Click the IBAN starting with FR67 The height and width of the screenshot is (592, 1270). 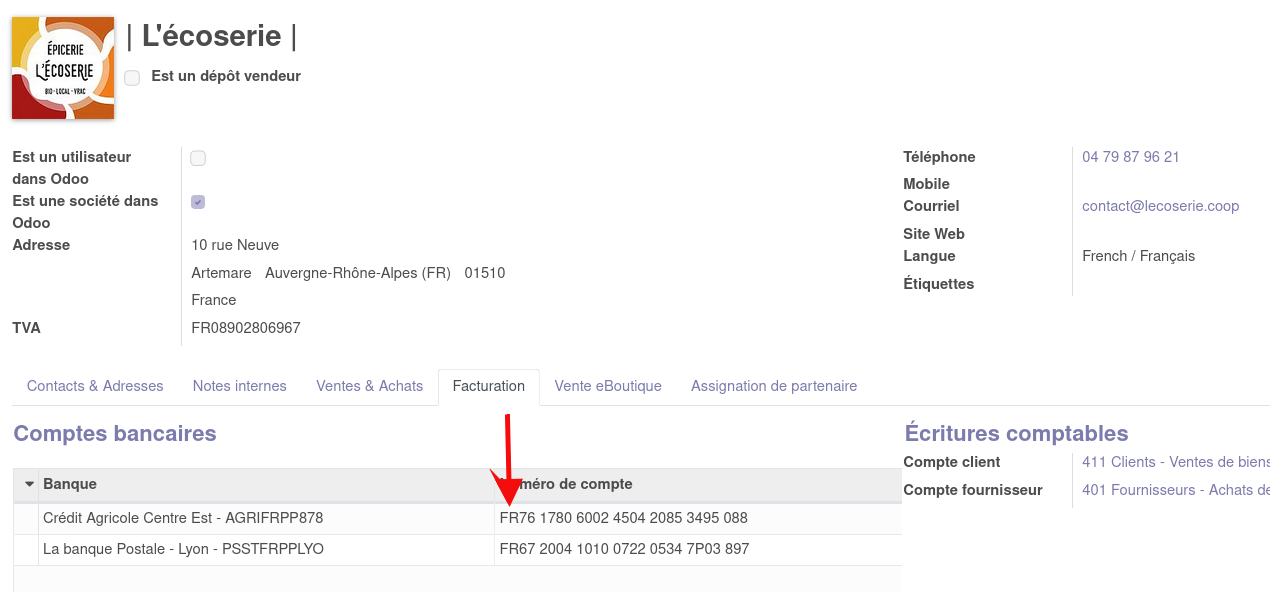coord(624,549)
